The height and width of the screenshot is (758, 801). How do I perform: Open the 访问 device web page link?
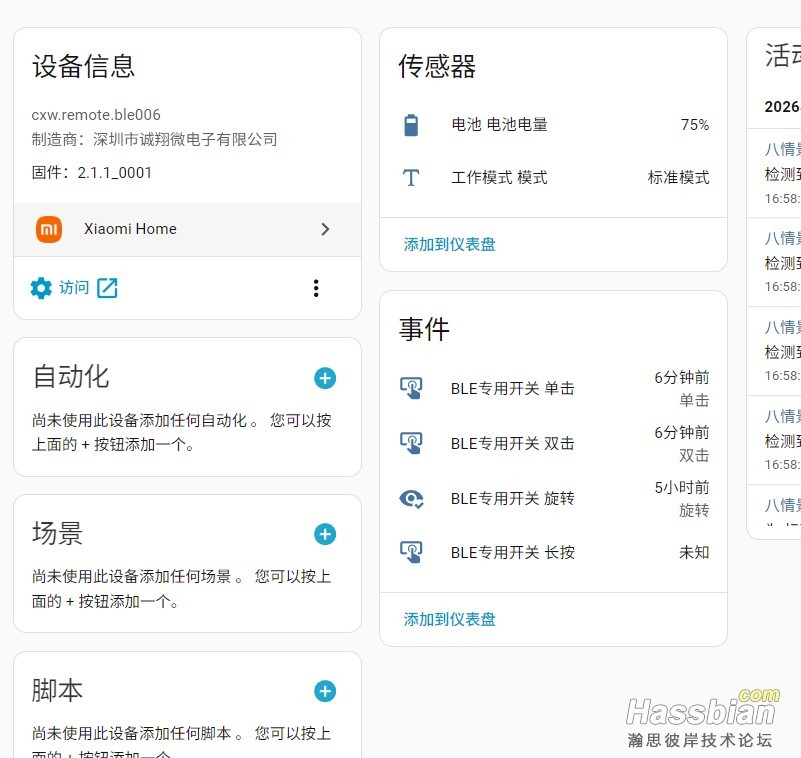76,287
